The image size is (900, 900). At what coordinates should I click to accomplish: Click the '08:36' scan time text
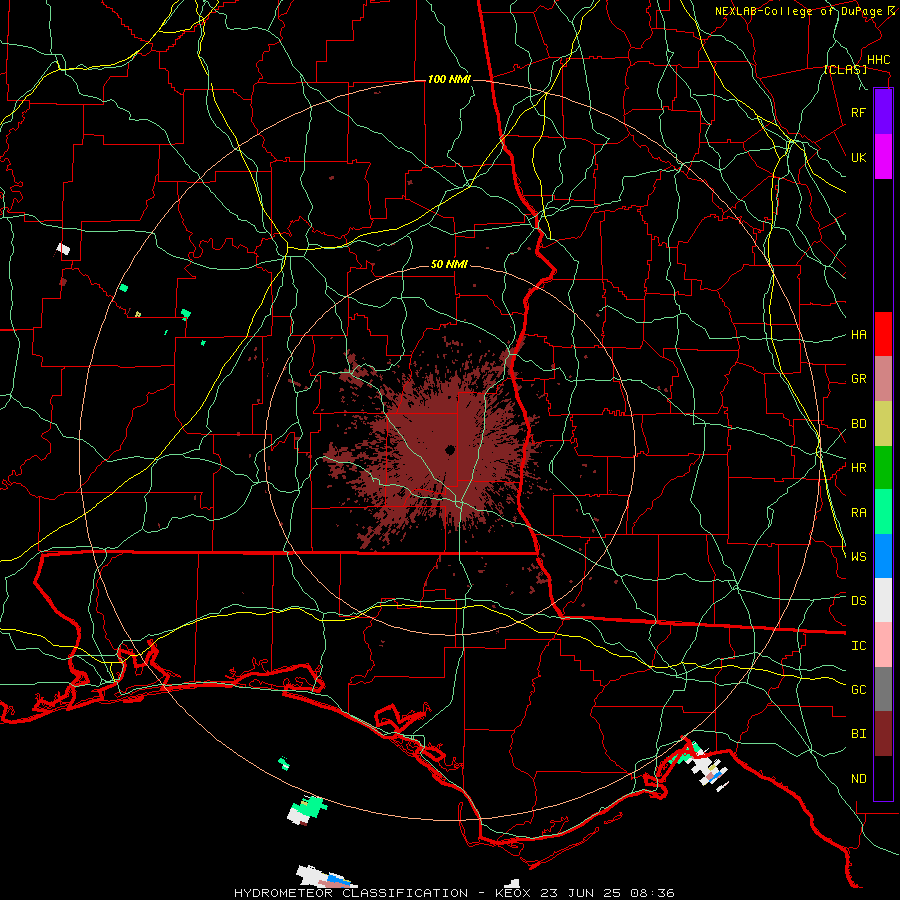(654, 893)
